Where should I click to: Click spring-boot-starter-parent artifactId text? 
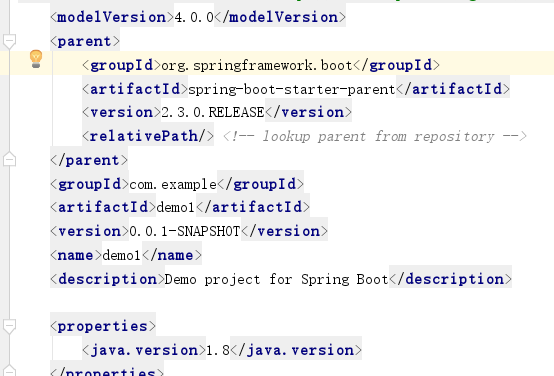pos(291,89)
